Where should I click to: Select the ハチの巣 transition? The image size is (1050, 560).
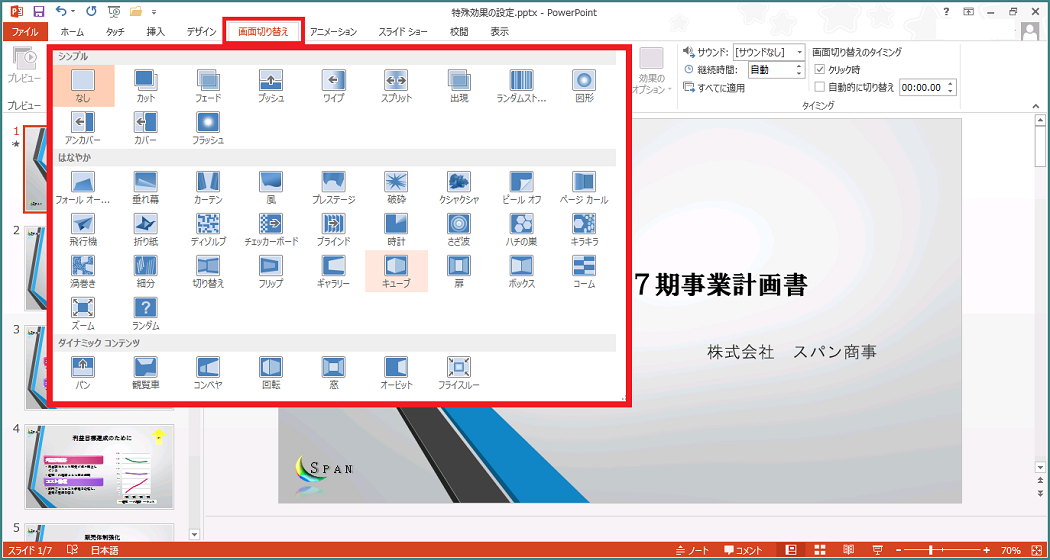click(522, 230)
